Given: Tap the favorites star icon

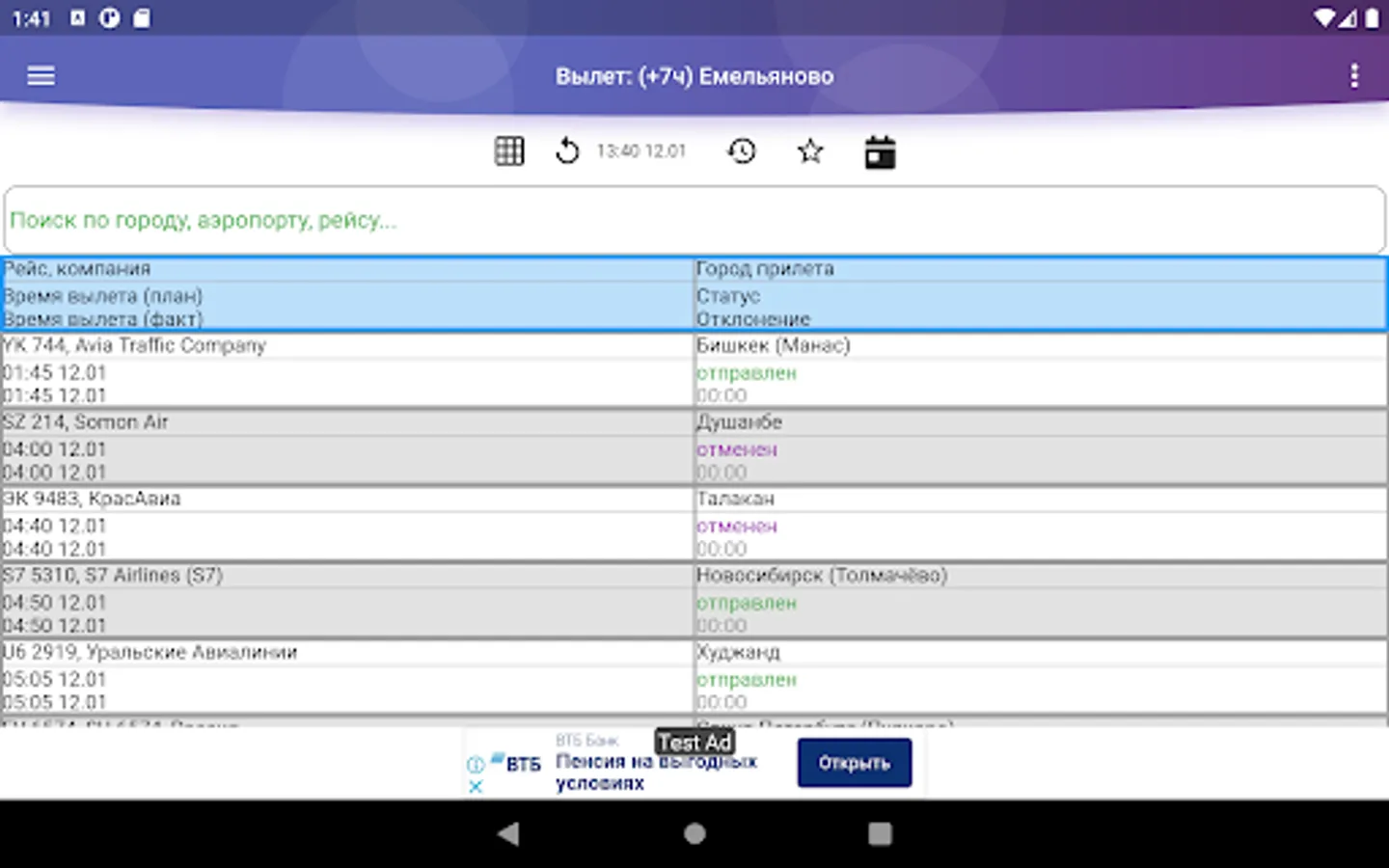Looking at the screenshot, I should click(810, 151).
